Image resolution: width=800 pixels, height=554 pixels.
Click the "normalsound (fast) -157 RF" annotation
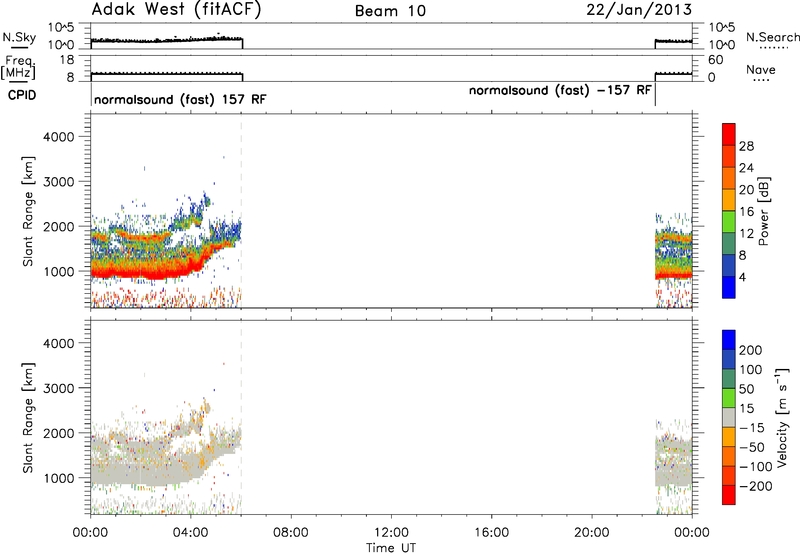[560, 90]
